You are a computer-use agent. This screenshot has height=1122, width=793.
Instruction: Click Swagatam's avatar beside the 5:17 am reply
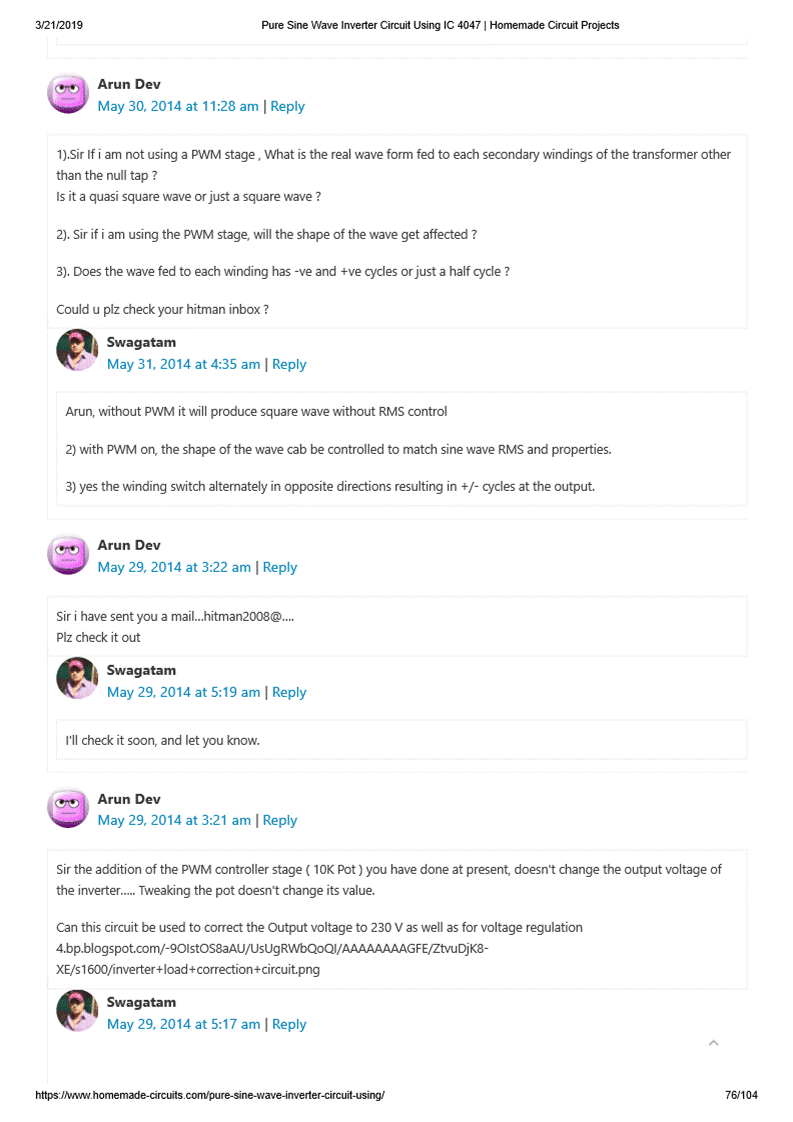pyautogui.click(x=77, y=1011)
